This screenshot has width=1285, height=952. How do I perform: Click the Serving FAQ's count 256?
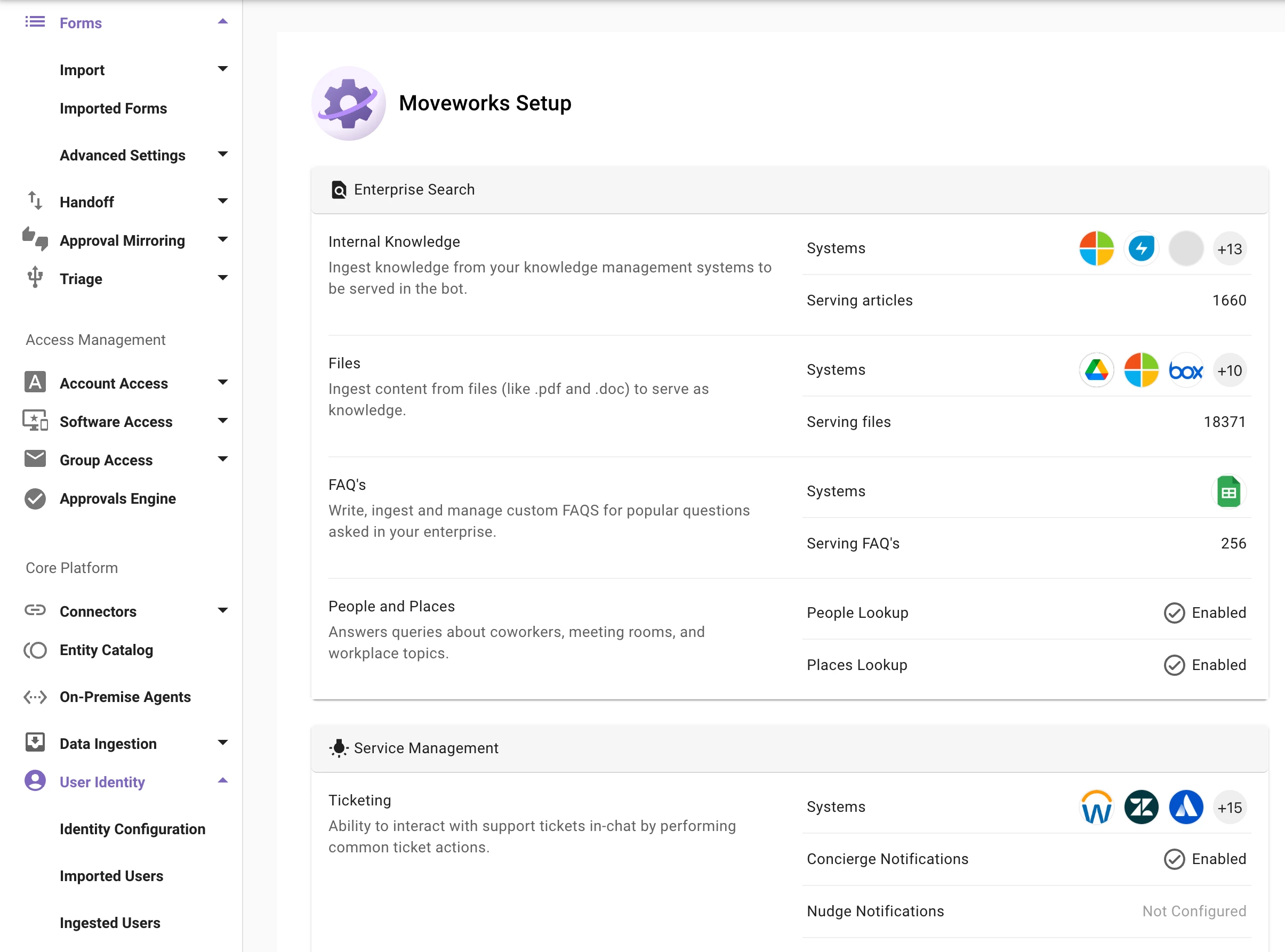[x=1234, y=543]
